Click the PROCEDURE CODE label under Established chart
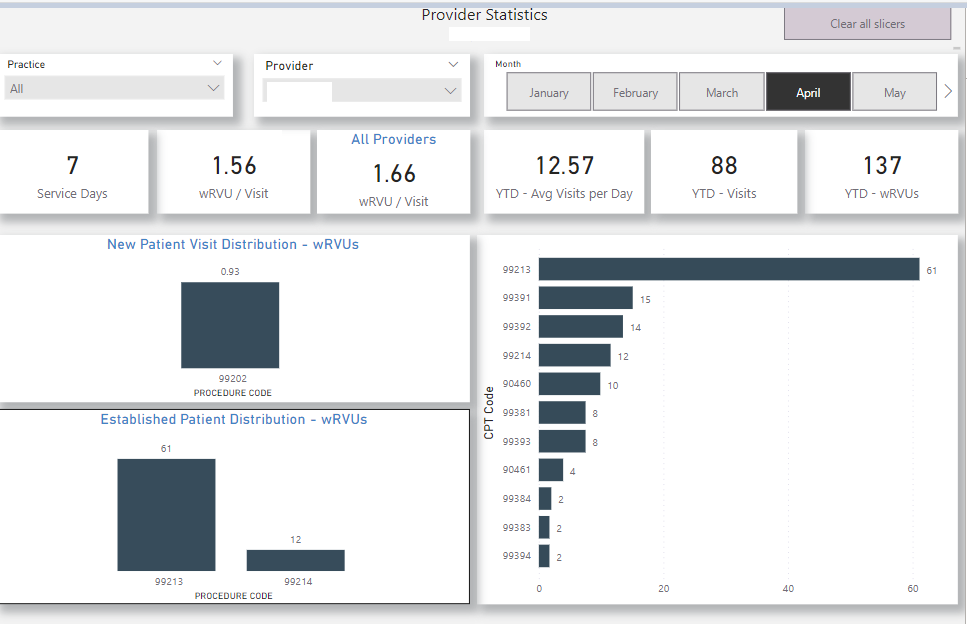Viewport: 967px width, 624px height. pyautogui.click(x=234, y=596)
